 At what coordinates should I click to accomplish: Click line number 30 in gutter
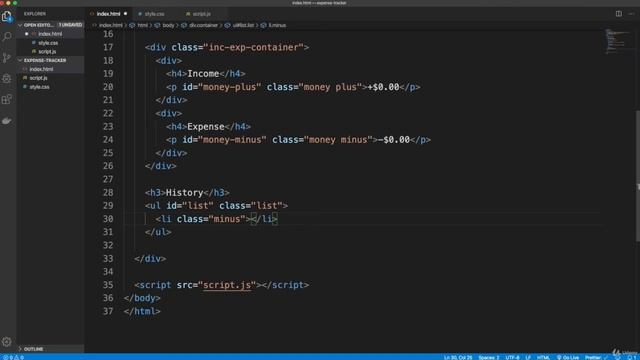coord(108,219)
